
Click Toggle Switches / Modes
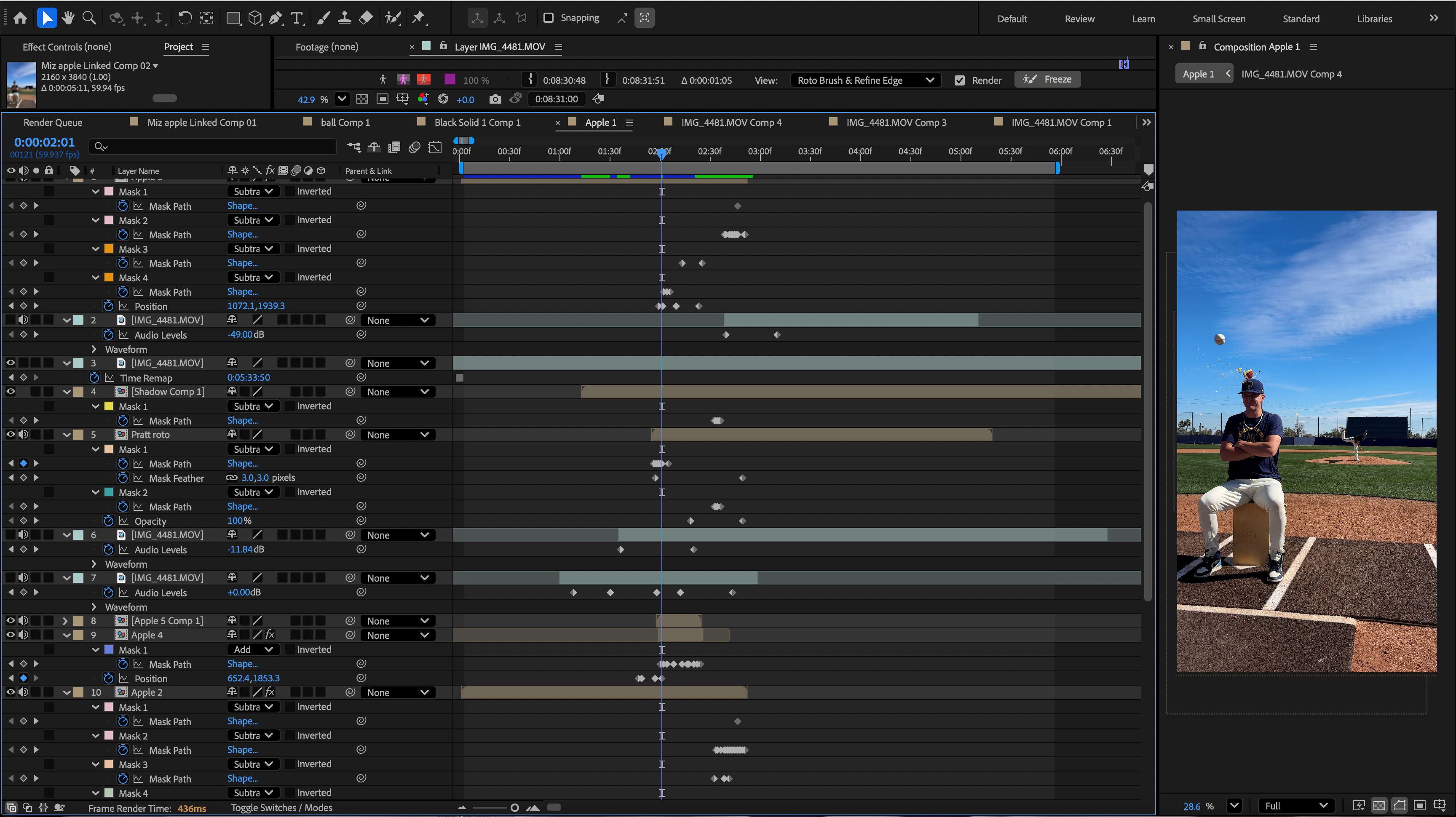[281, 808]
